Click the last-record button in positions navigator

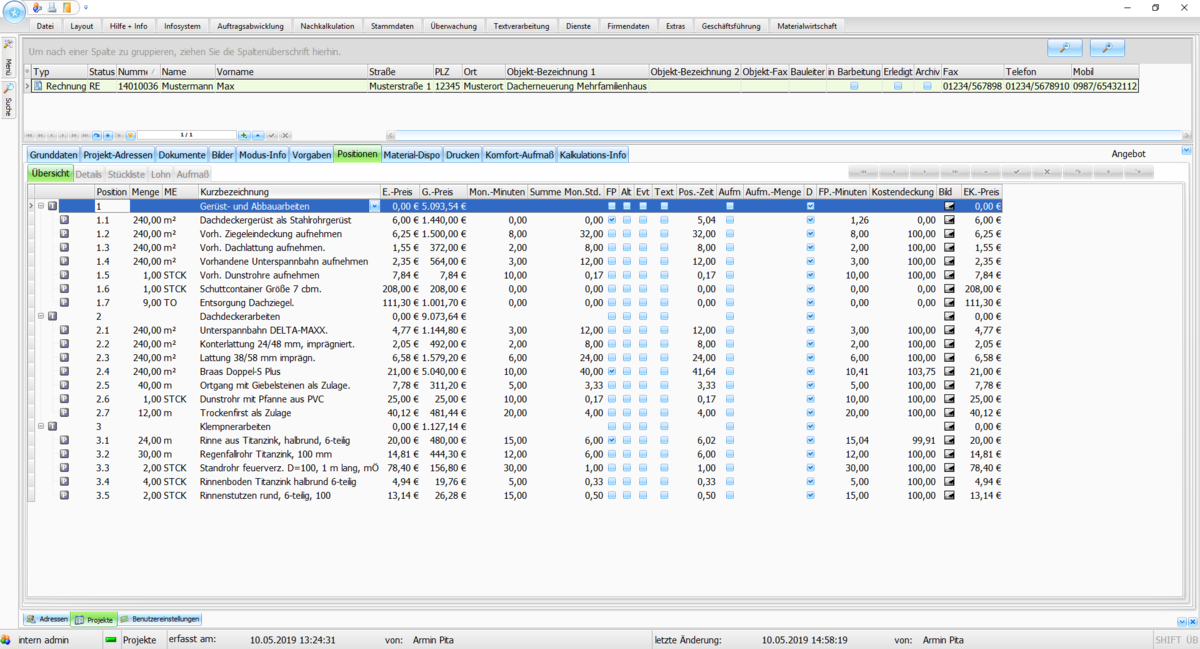click(x=955, y=173)
